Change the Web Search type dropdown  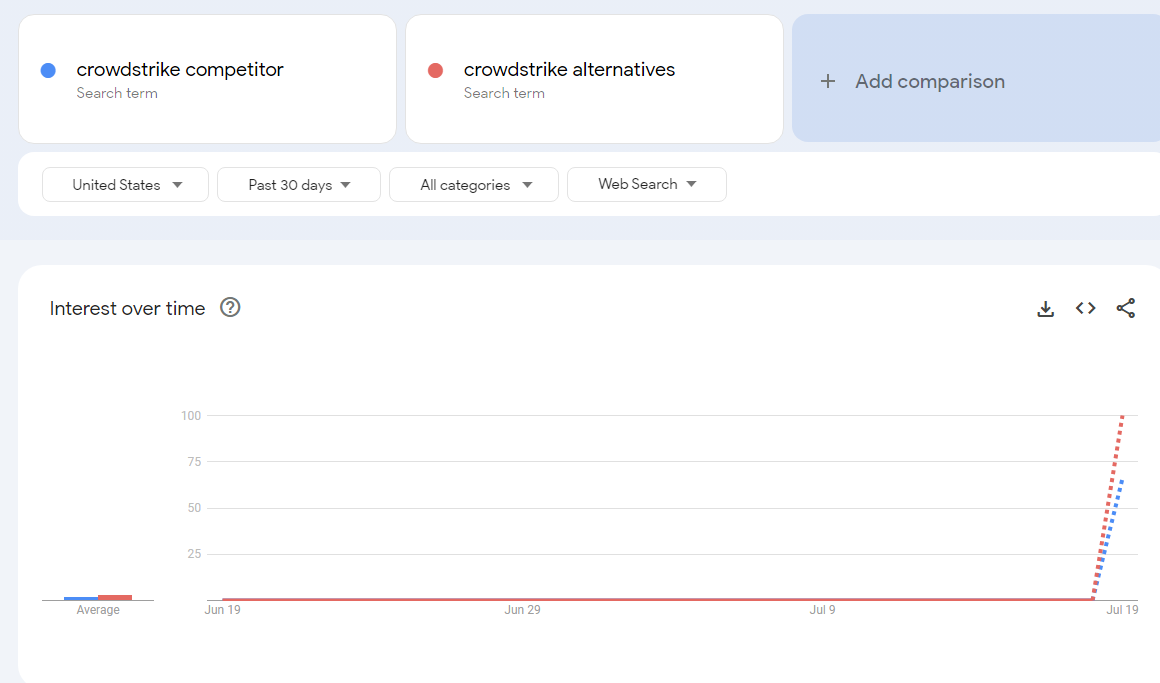point(646,185)
